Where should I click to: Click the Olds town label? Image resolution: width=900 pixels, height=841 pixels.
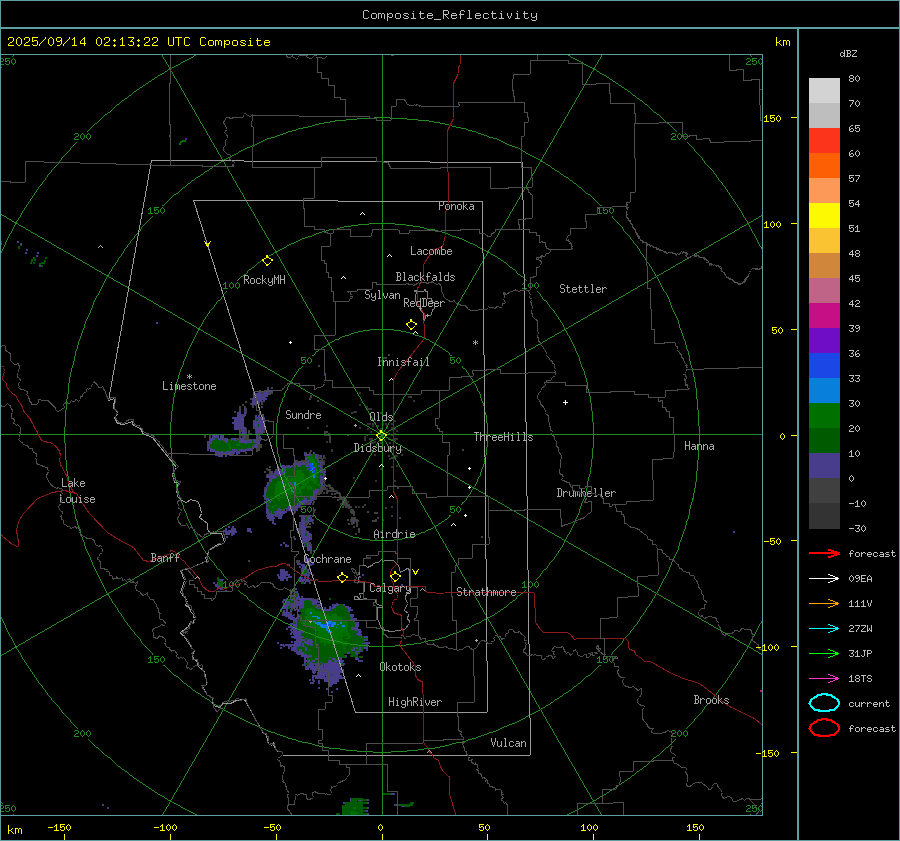[381, 417]
